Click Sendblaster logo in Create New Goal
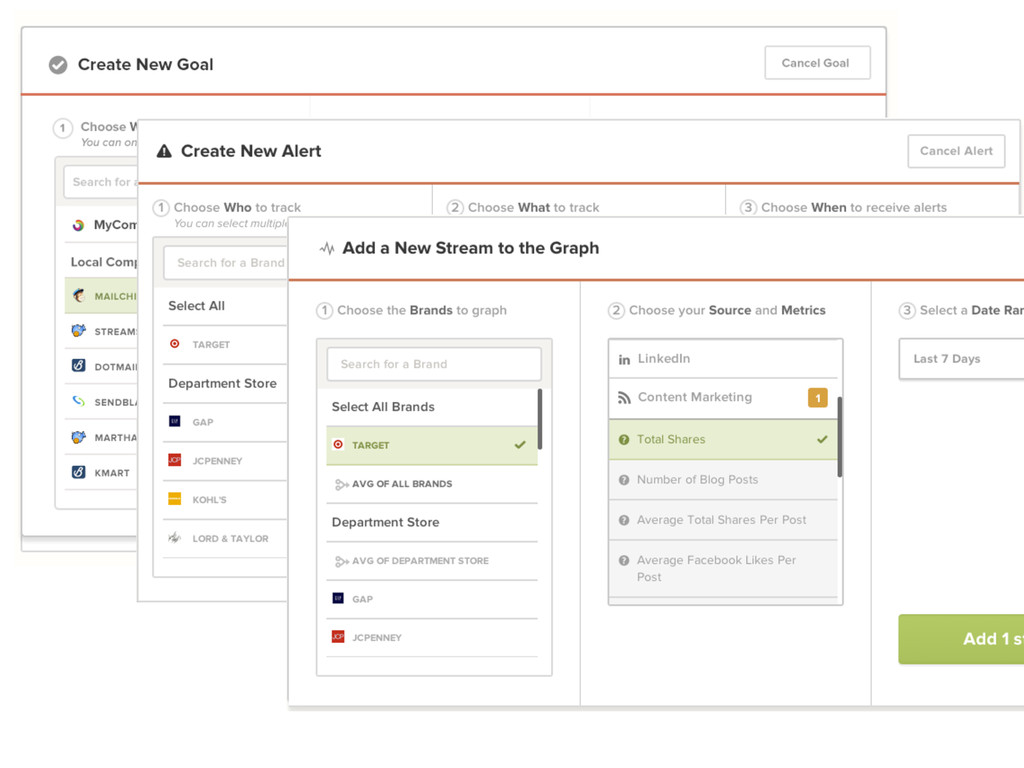 click(x=78, y=401)
